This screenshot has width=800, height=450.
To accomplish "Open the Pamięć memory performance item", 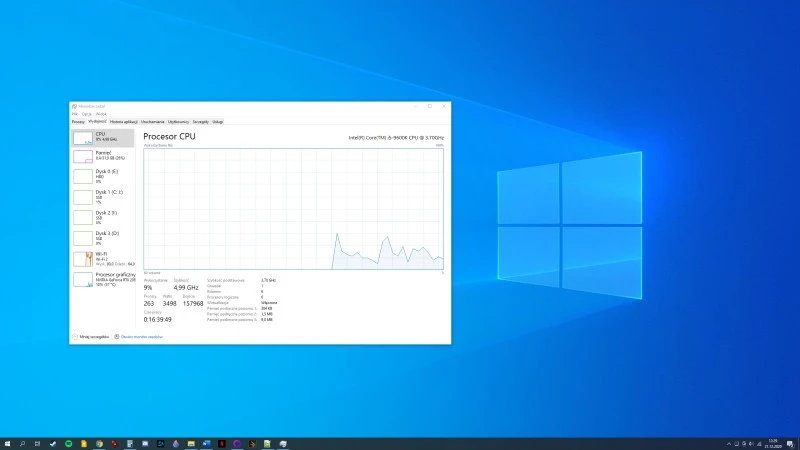I will coord(103,156).
